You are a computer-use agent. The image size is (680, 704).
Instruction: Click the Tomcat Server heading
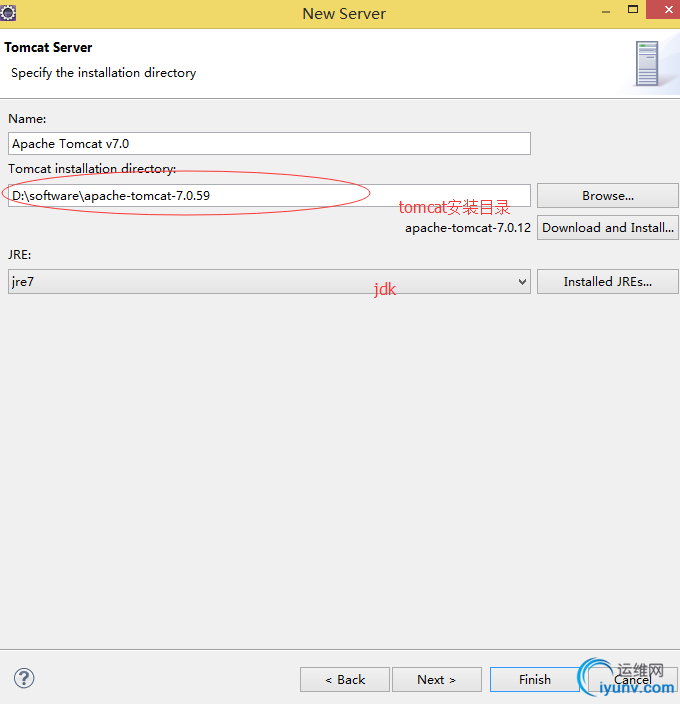48,48
